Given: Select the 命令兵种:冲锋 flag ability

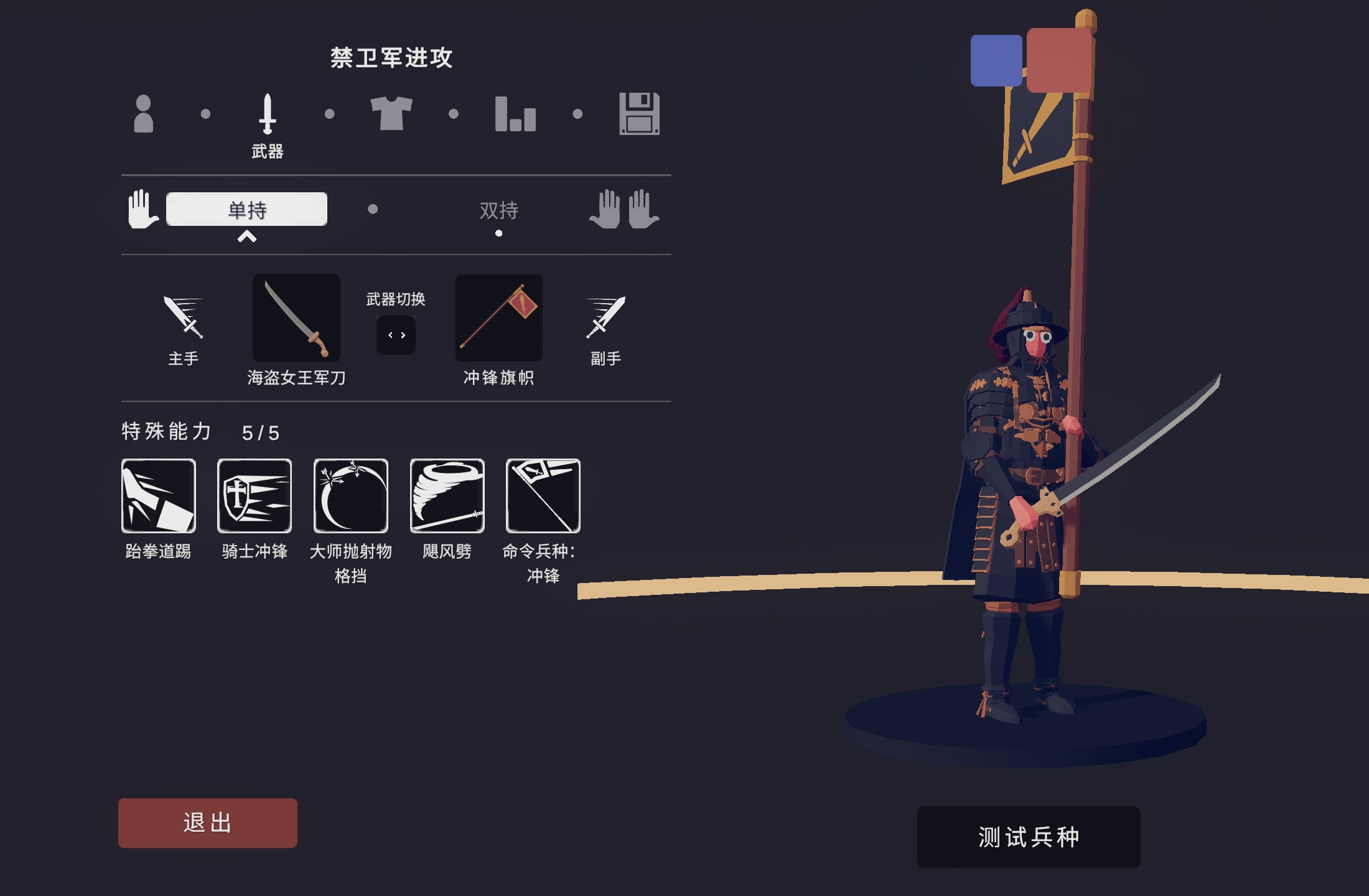Looking at the screenshot, I should click(543, 496).
